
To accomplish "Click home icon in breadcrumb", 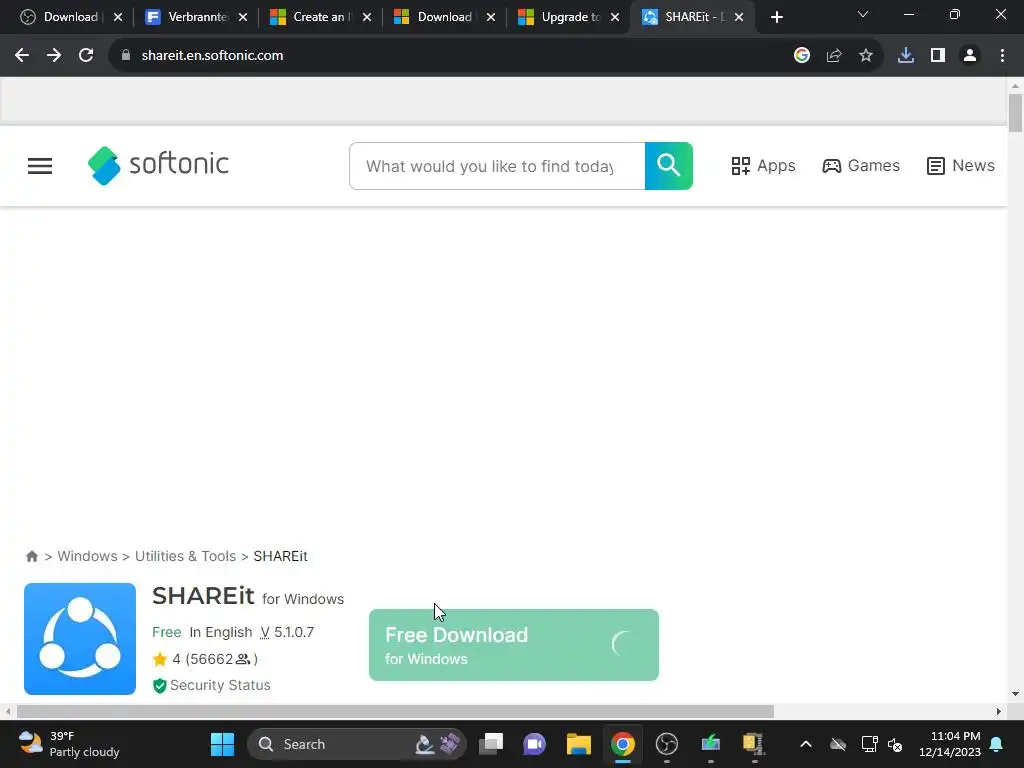I will coord(31,556).
